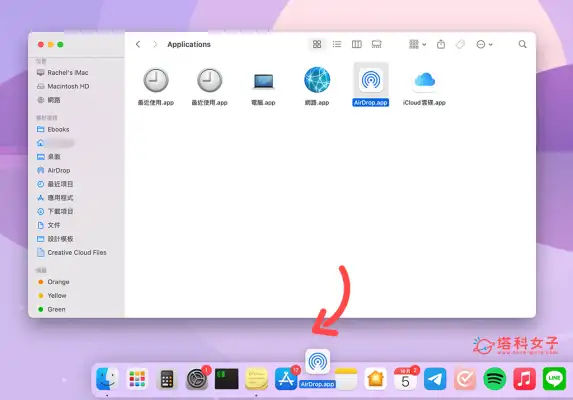Open the home folder item in sidebar
573x400 pixels.
click(55, 143)
